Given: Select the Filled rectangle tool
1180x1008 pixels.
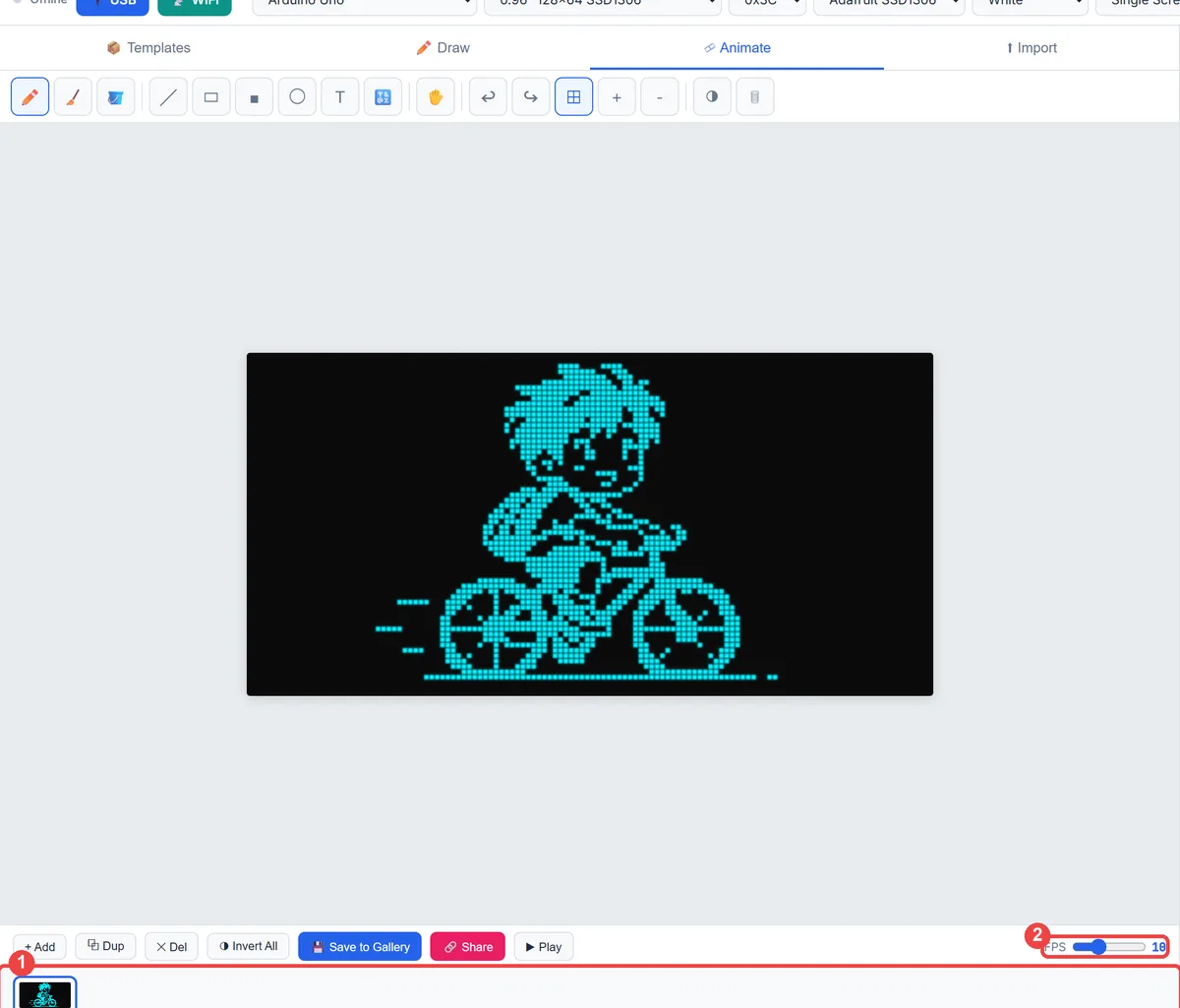Looking at the screenshot, I should (x=254, y=97).
